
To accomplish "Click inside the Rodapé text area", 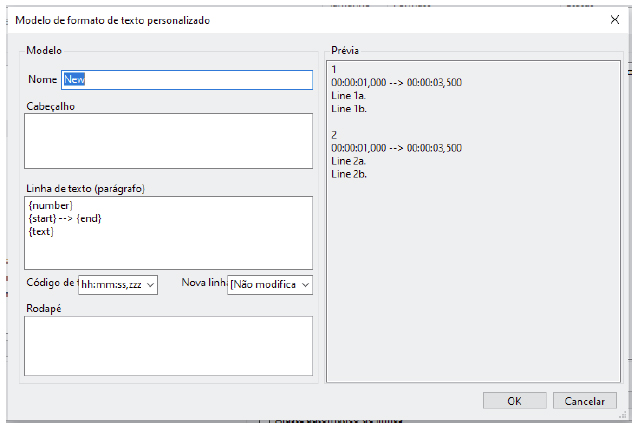I will 169,345.
